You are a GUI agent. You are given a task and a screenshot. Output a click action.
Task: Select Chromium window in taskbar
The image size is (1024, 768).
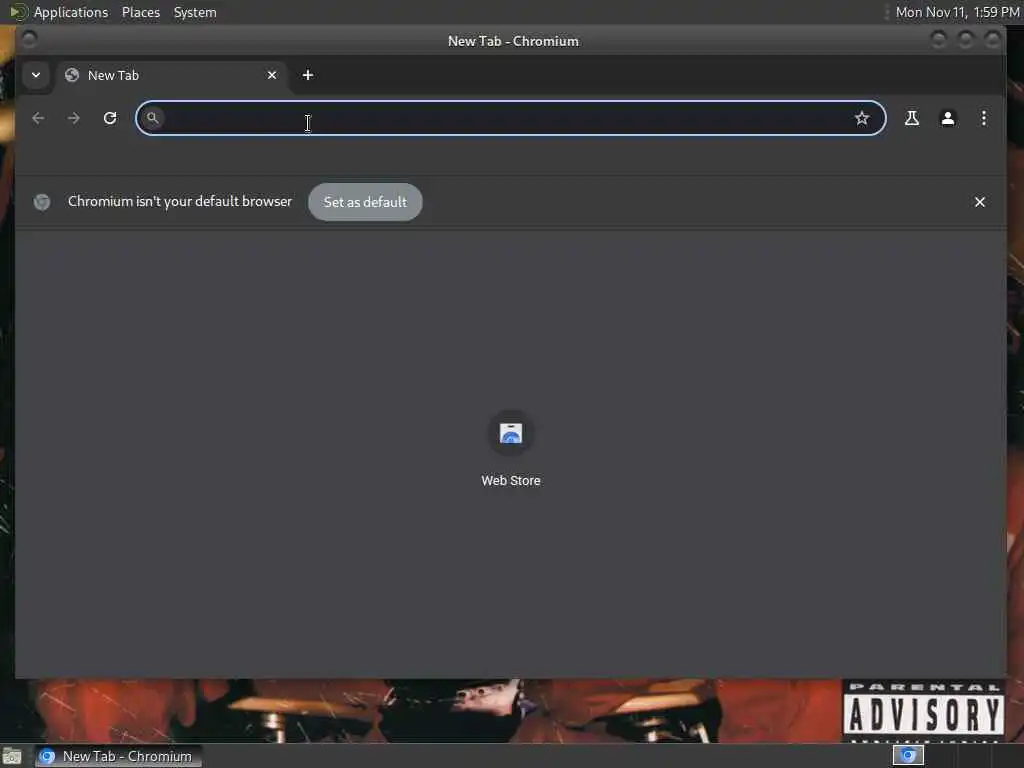coord(118,756)
